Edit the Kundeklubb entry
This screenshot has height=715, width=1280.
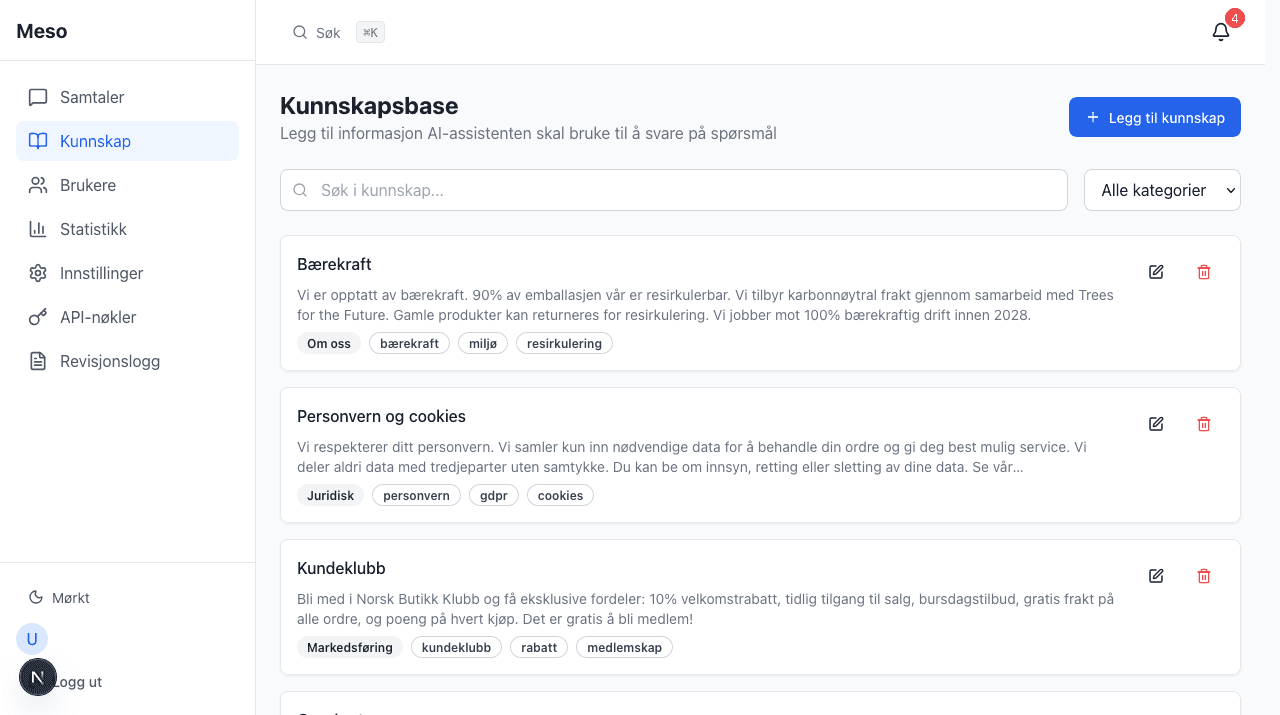pos(1156,576)
